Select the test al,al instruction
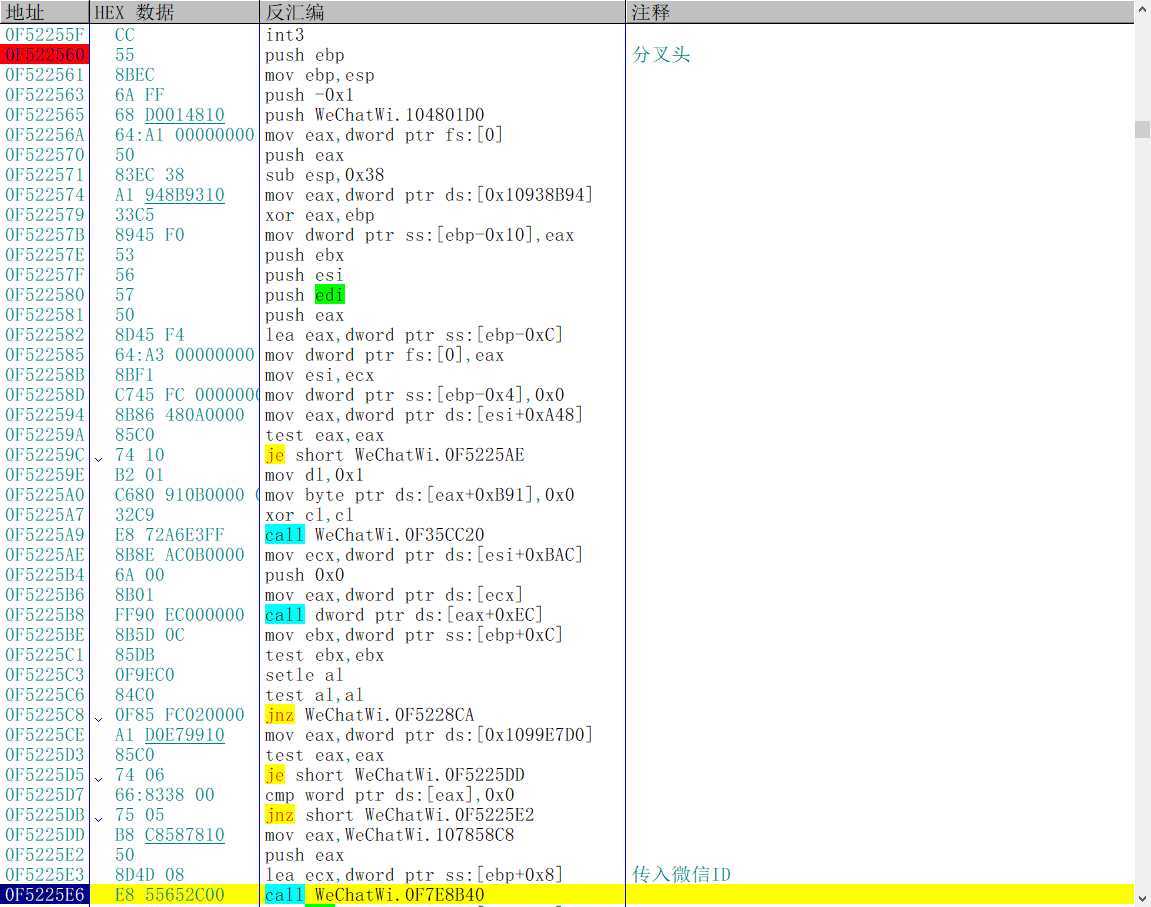1151x907 pixels. 314,695
